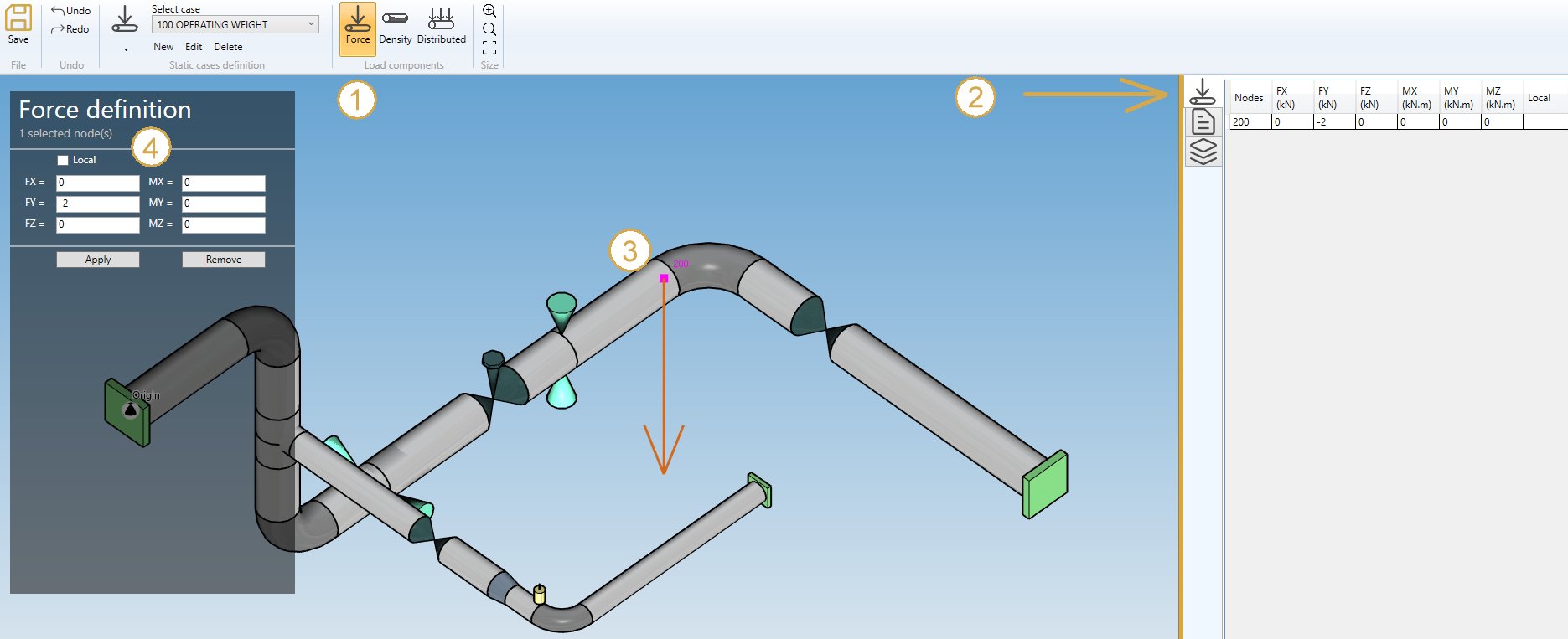Screen dimensions: 1568x639
Task: Select the Density load component
Action: tap(396, 28)
